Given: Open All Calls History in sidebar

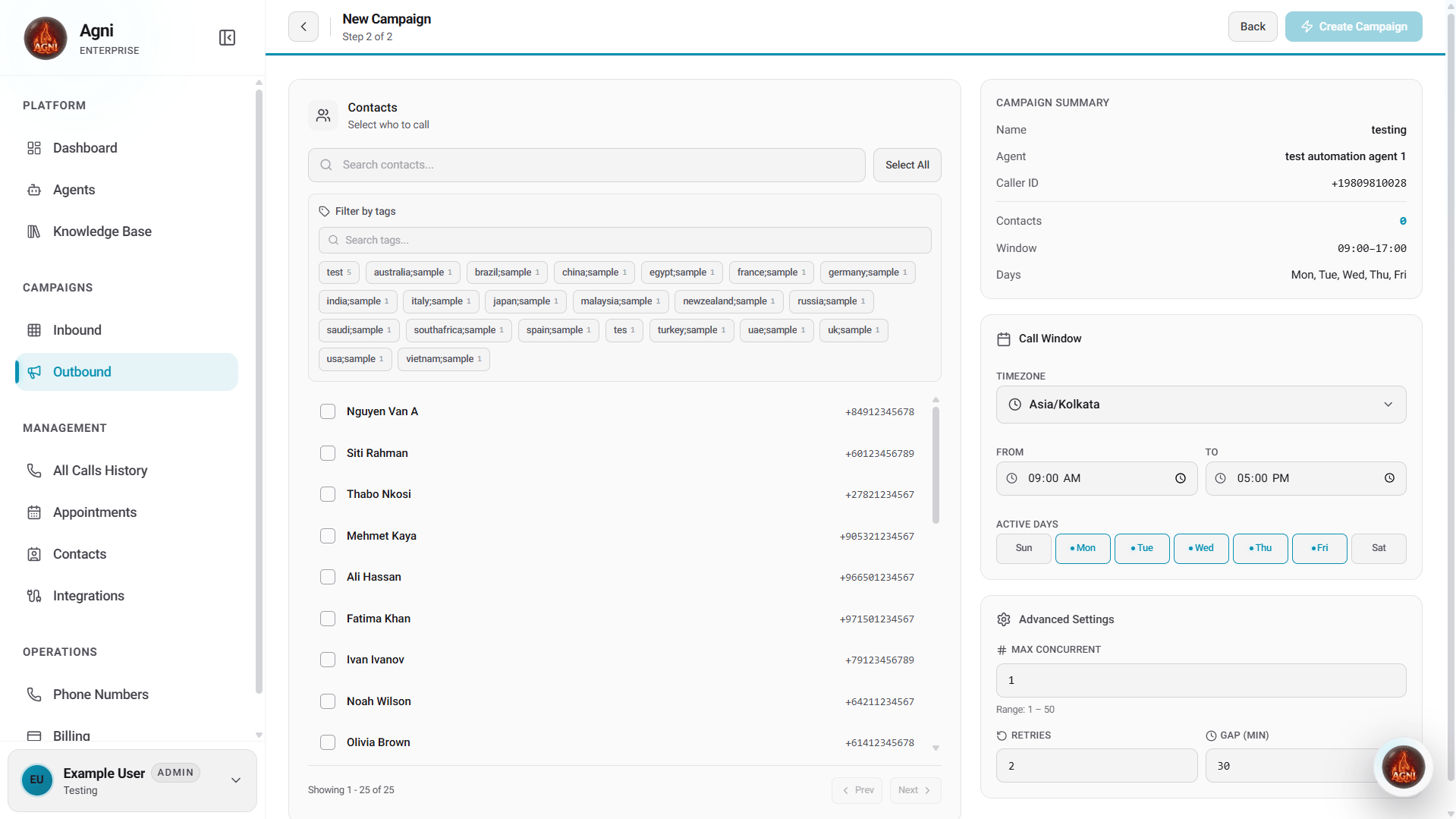Looking at the screenshot, I should click(127, 471).
